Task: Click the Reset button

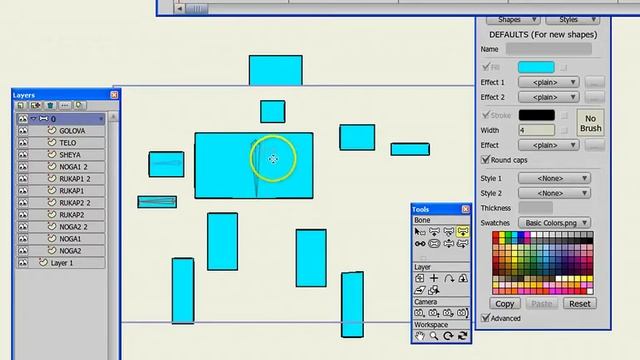Action: coord(580,304)
